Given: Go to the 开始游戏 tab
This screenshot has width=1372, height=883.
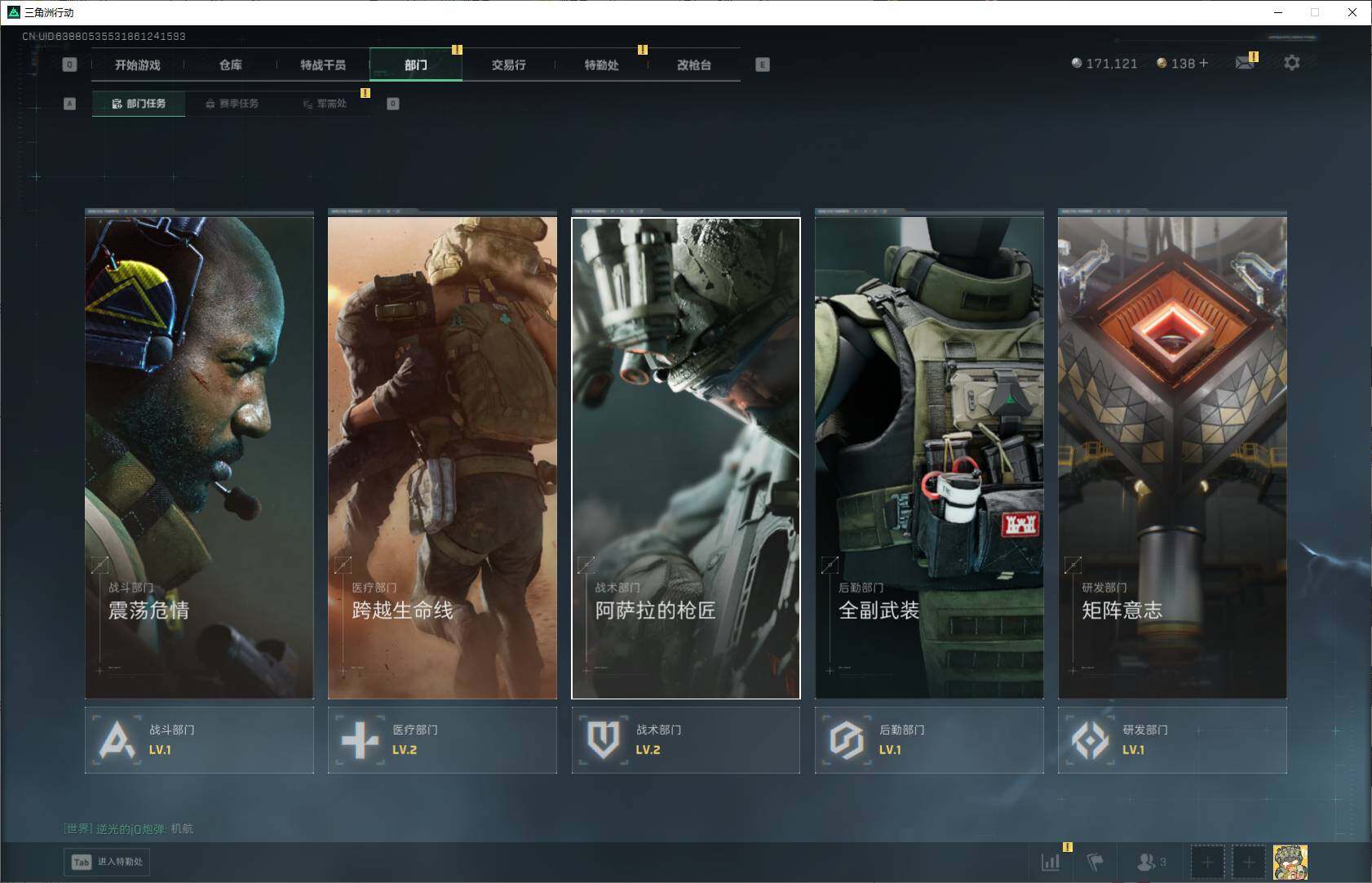Looking at the screenshot, I should 137,65.
